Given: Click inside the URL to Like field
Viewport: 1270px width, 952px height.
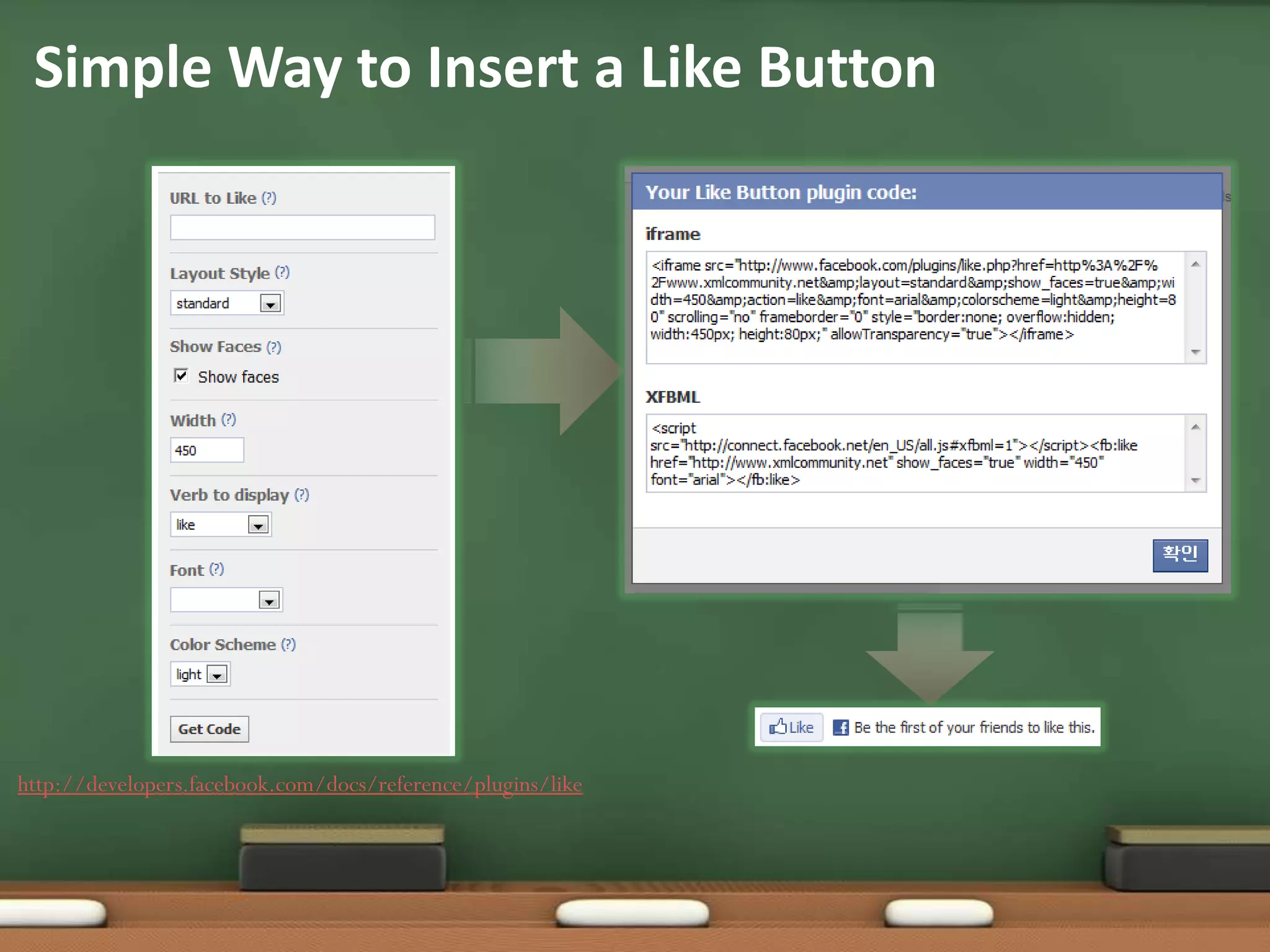Looking at the screenshot, I should click(x=302, y=227).
